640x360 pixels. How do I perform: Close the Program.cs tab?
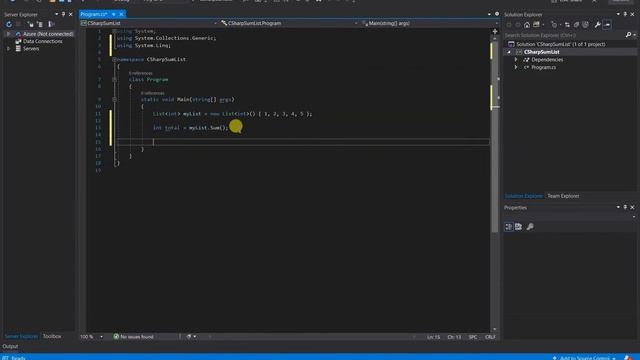pos(121,14)
